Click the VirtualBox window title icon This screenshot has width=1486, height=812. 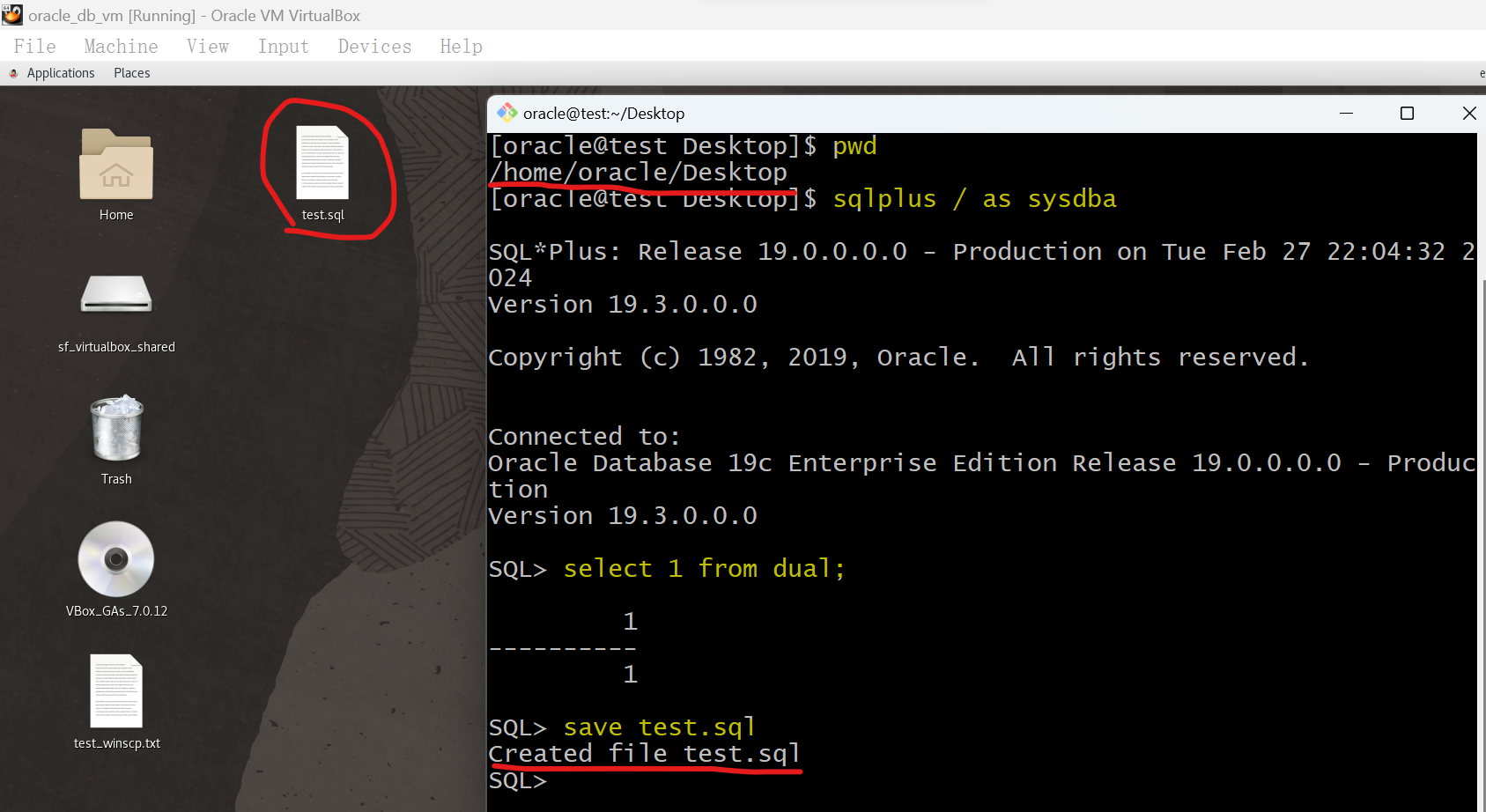coord(12,15)
